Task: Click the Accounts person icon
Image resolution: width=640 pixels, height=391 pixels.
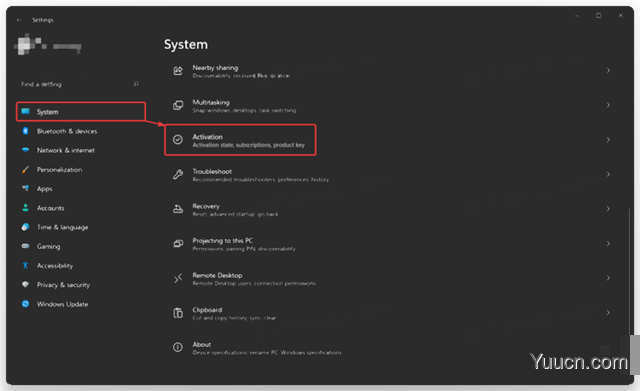Action: 25,208
